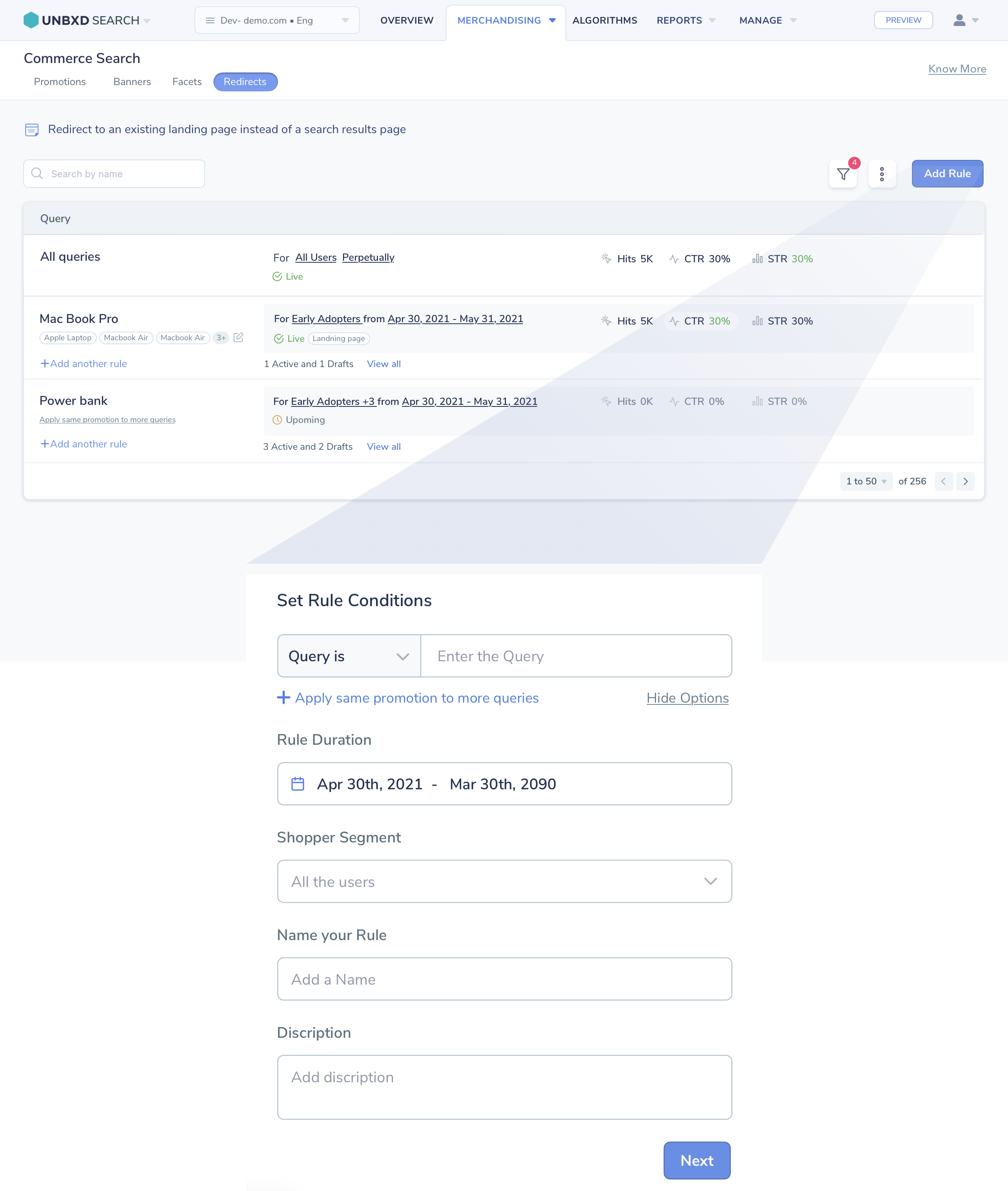Click the Live check icon in All queries row
1008x1191 pixels.
pyautogui.click(x=277, y=276)
